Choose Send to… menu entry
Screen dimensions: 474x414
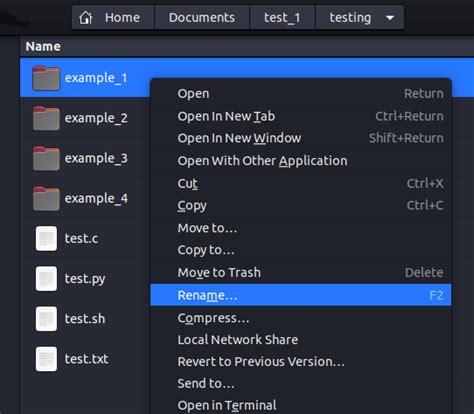click(301, 384)
